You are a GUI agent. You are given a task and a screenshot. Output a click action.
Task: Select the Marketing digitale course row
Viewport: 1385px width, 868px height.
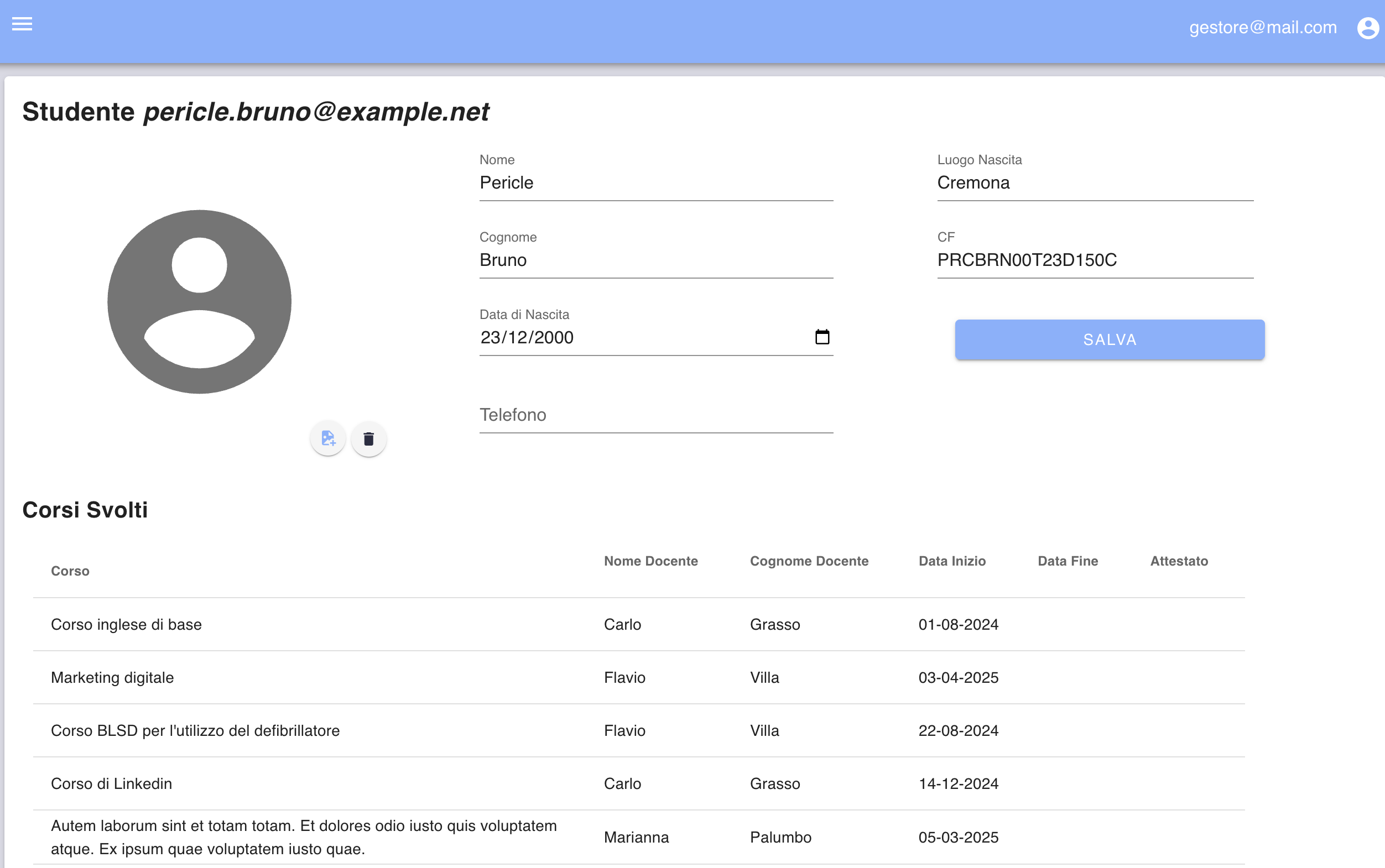click(112, 677)
